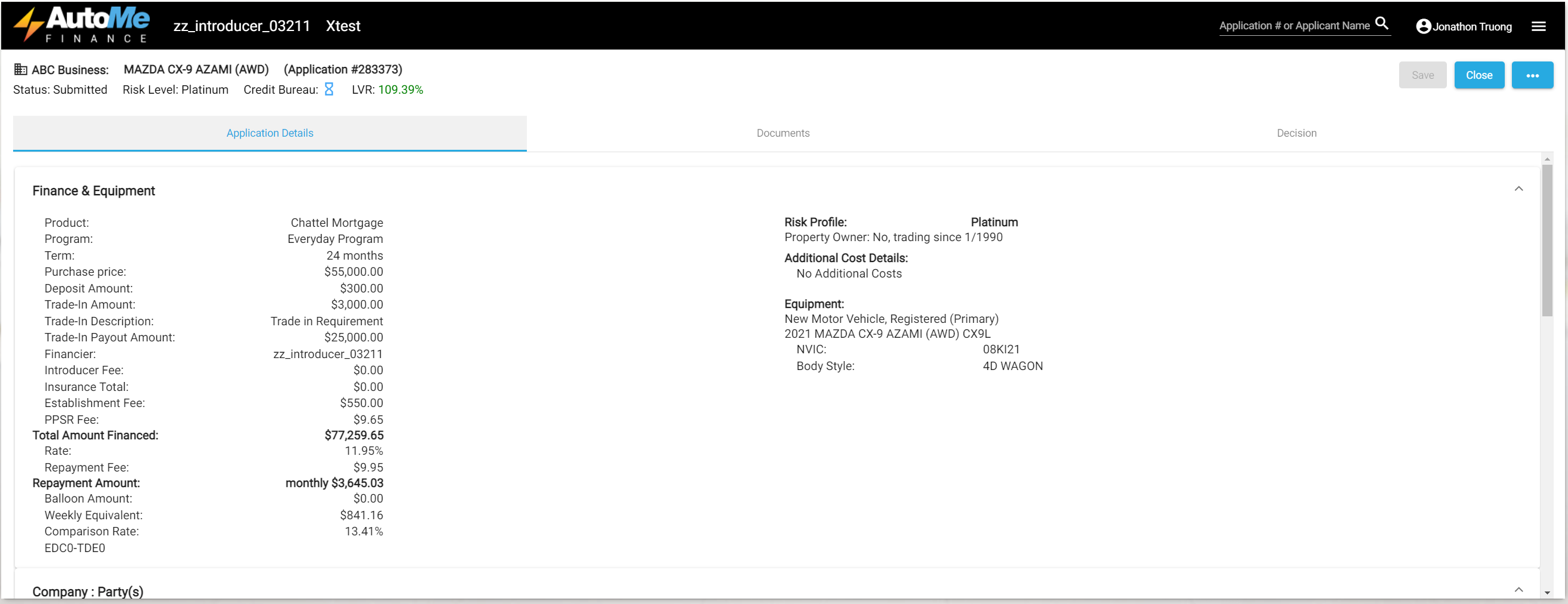
Task: Click the ABC Business building icon
Action: [21, 69]
